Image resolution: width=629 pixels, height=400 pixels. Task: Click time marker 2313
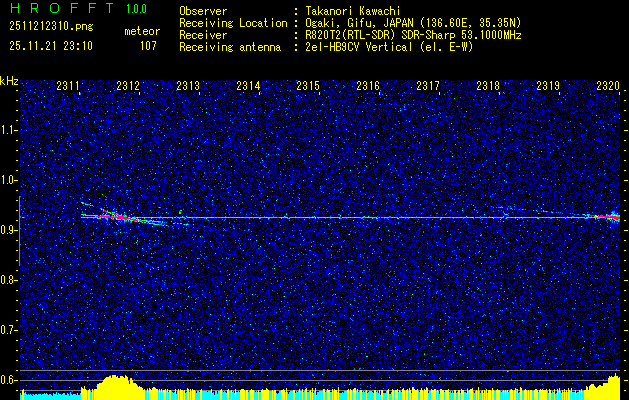pos(188,85)
